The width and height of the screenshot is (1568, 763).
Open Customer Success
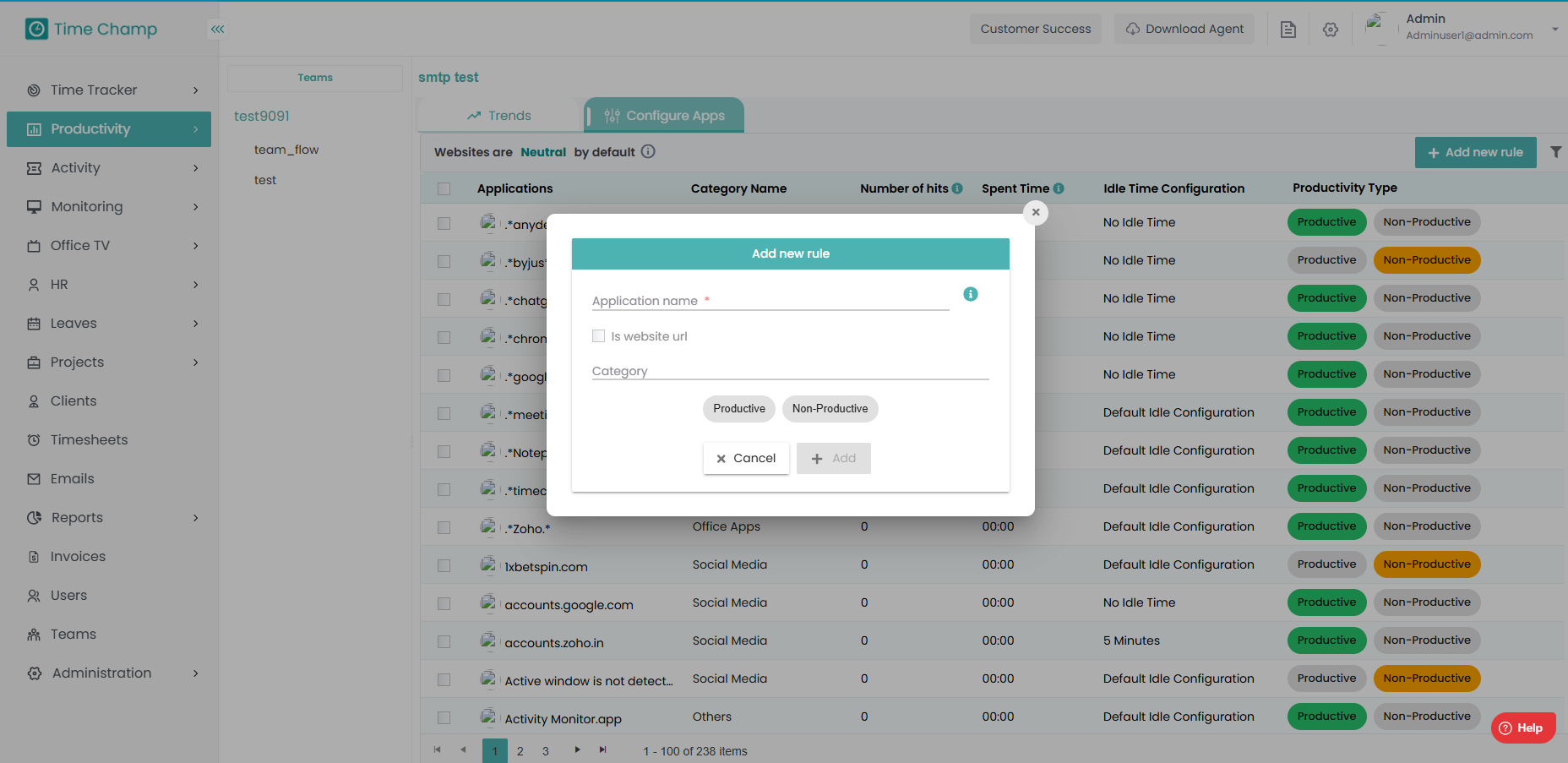[x=1036, y=29]
